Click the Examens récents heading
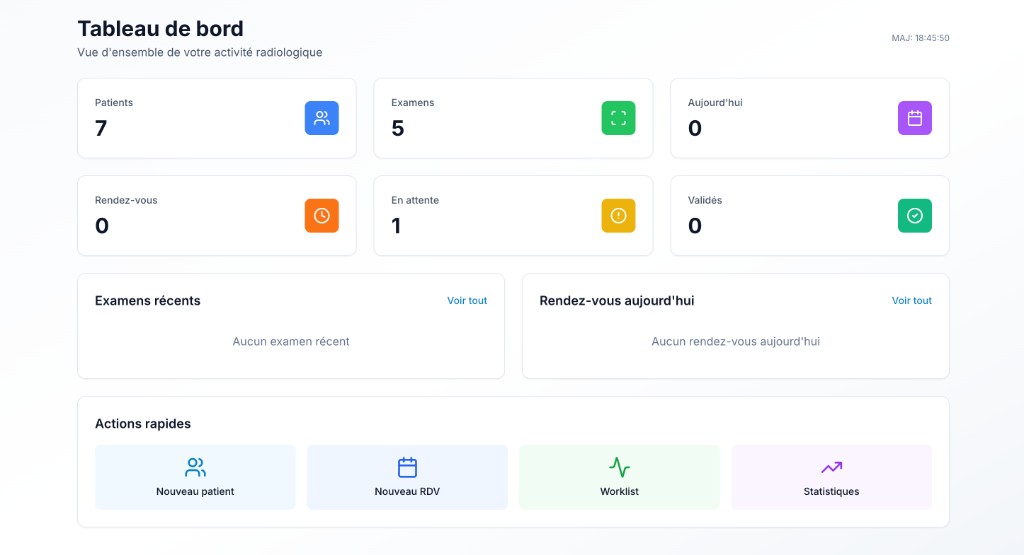1024x555 pixels. pyautogui.click(x=148, y=301)
